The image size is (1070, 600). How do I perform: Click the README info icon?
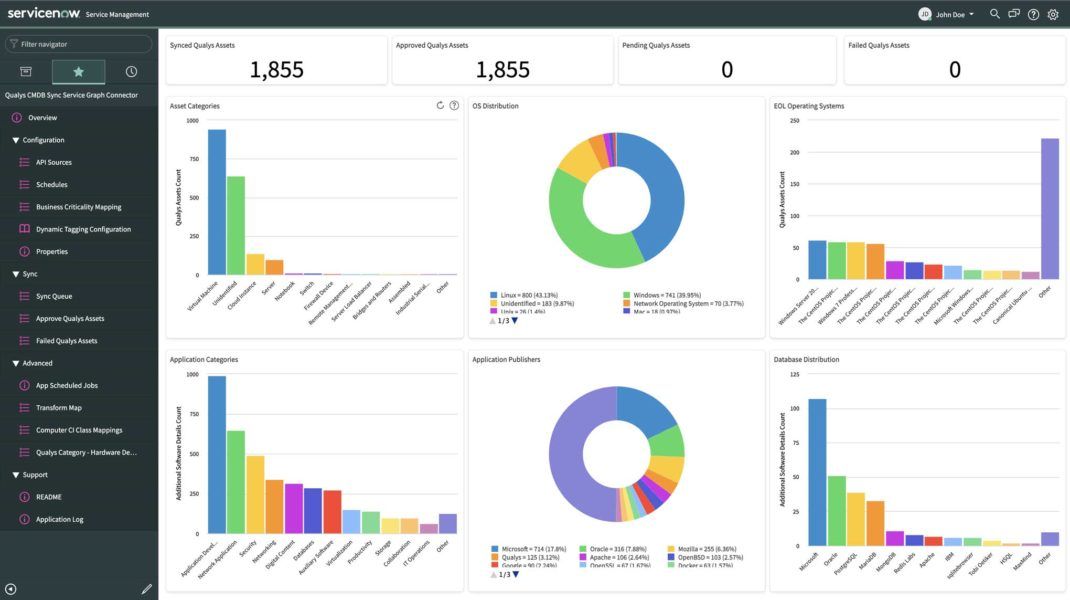[25, 497]
